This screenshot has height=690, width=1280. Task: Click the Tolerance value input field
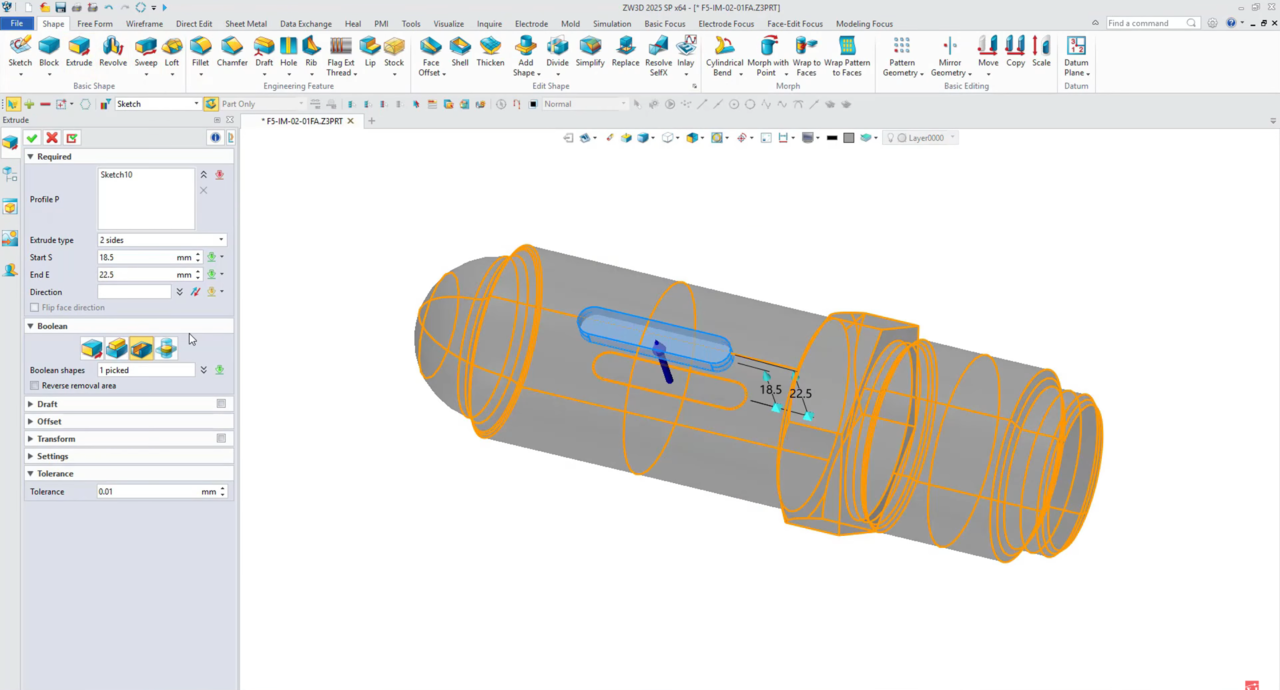(148, 492)
